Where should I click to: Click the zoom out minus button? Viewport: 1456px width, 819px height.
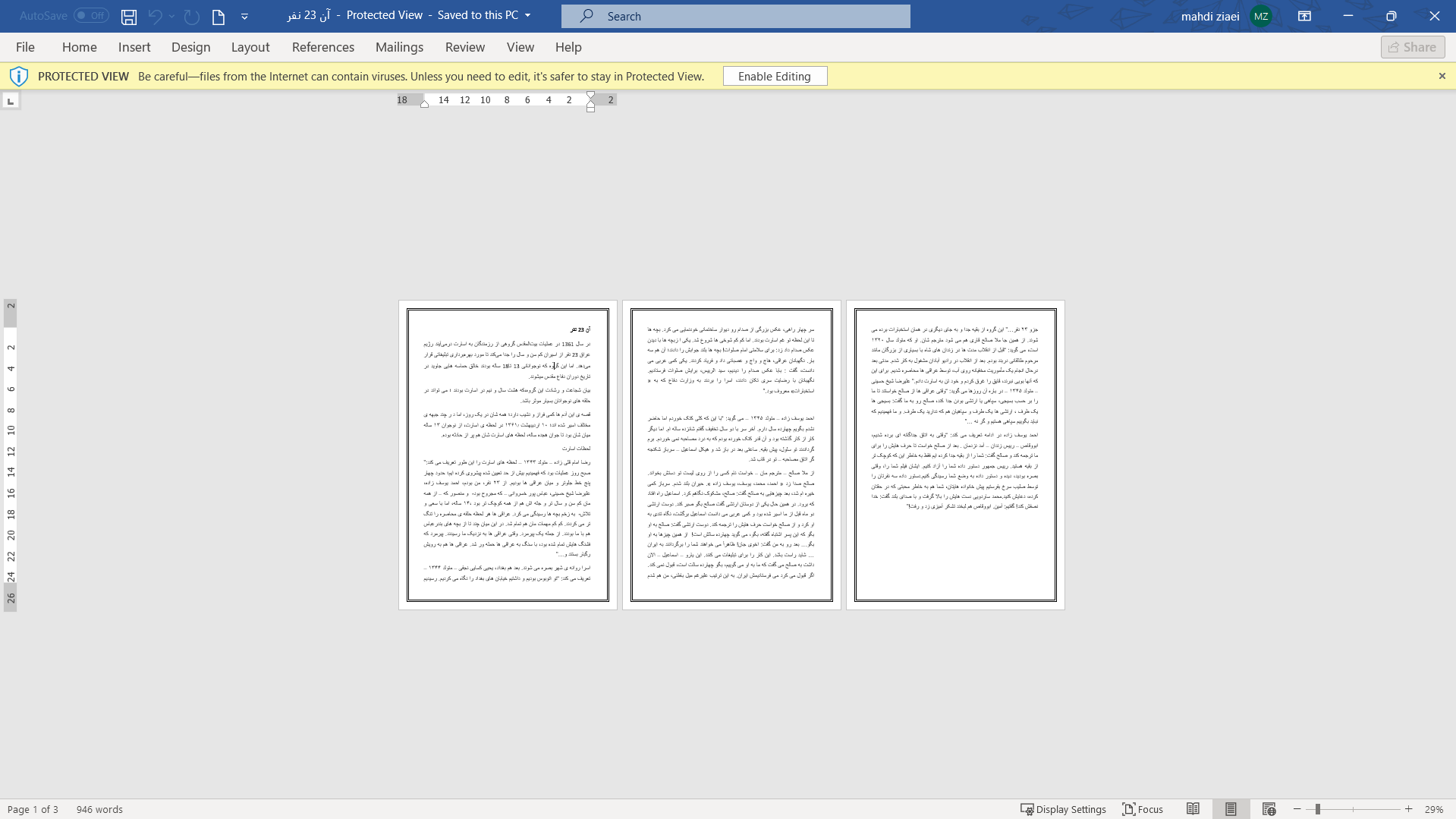[x=1297, y=809]
